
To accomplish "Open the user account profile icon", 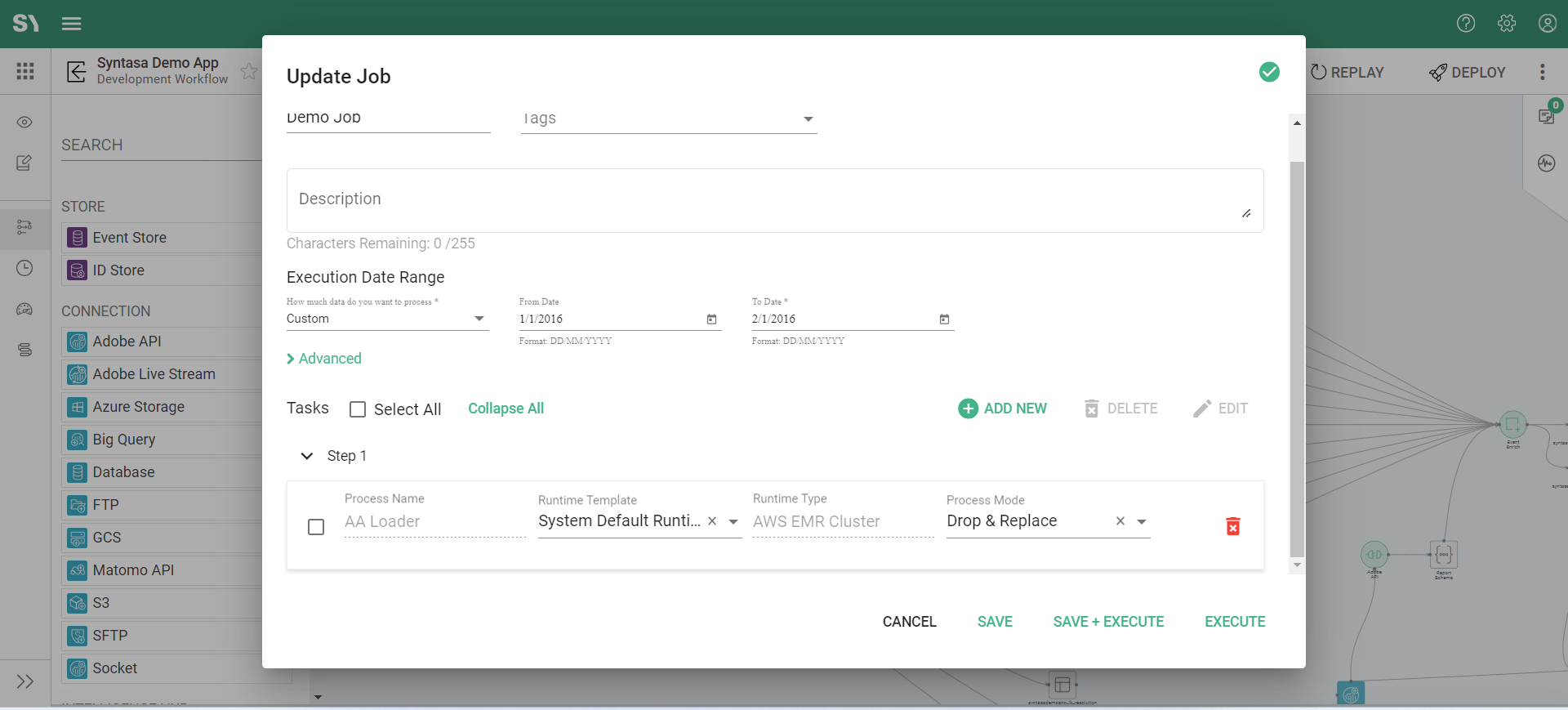I will 1547,24.
